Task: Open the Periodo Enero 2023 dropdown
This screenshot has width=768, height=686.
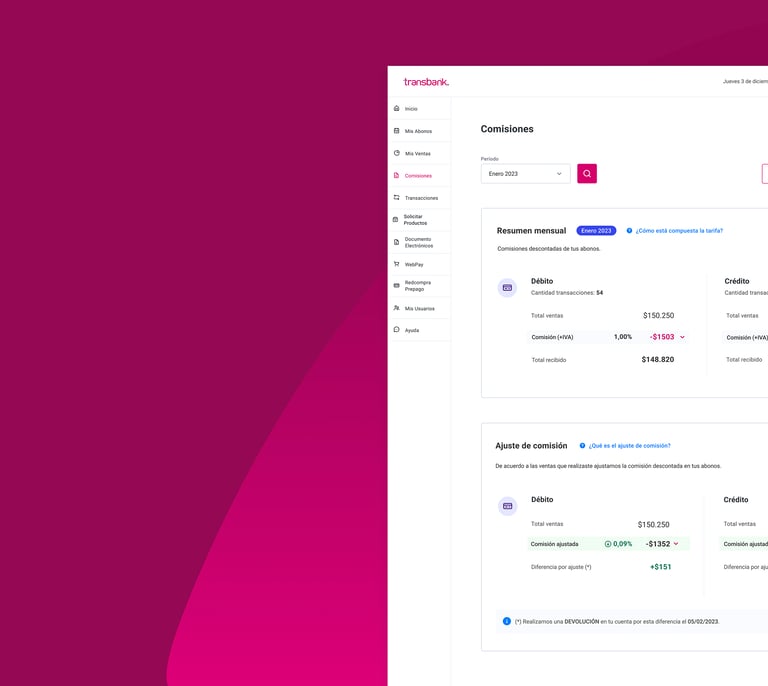Action: (x=526, y=174)
